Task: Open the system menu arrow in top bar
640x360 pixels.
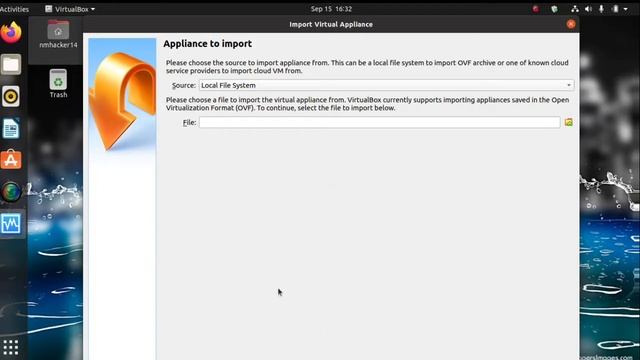Action: pyautogui.click(x=626, y=9)
